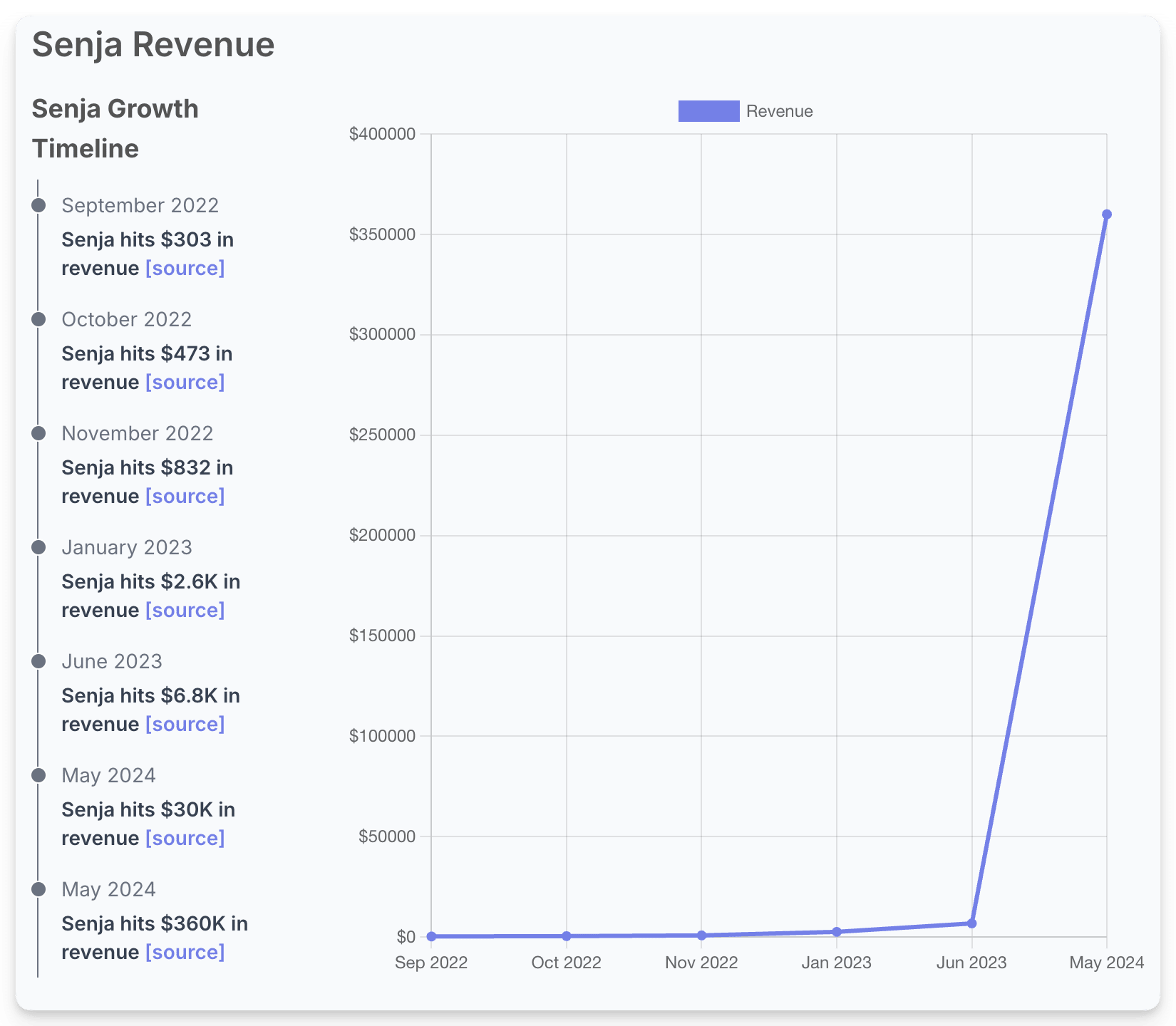
Task: Click the $400000 y-axis label
Action: coord(382,134)
